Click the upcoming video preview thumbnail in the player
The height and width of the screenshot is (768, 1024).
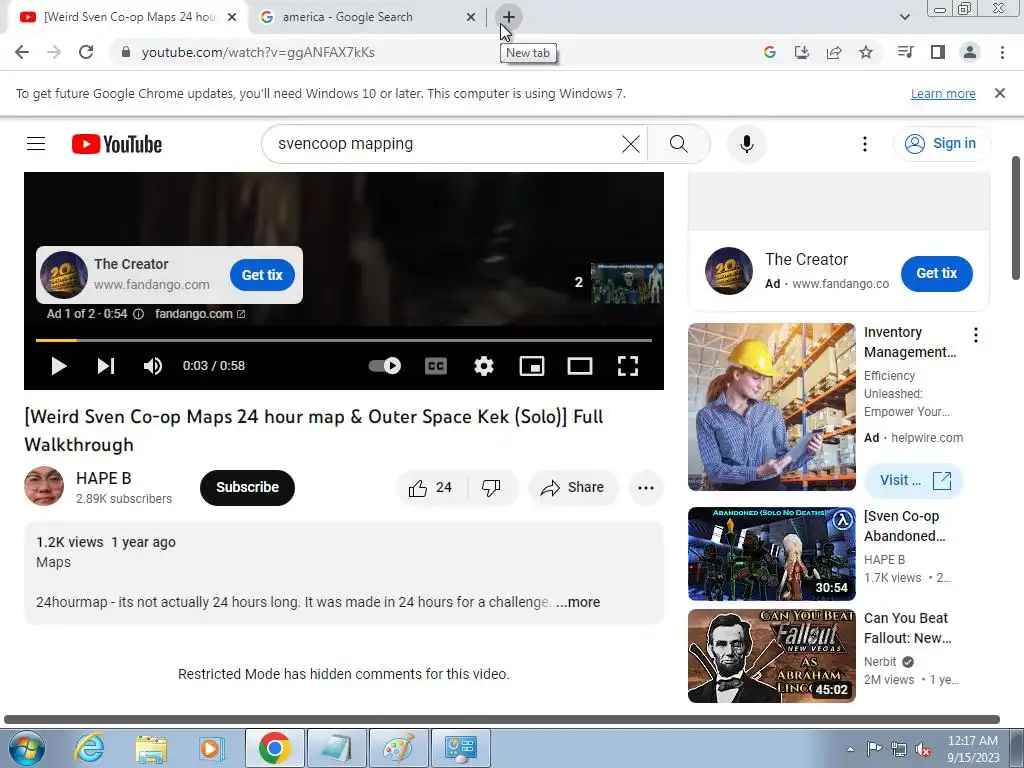coord(626,283)
